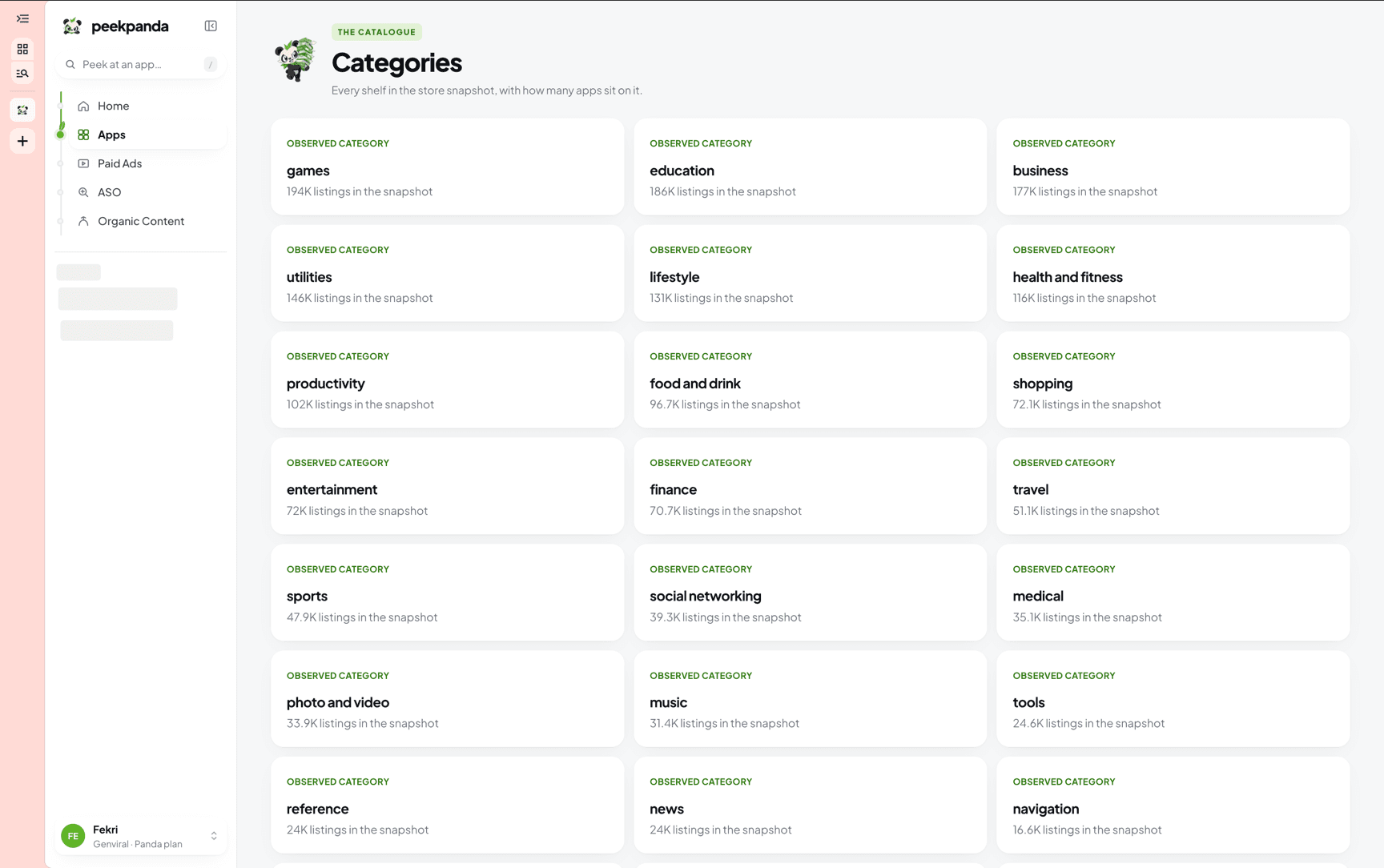Open the games category card
The image size is (1384, 868).
pyautogui.click(x=448, y=167)
